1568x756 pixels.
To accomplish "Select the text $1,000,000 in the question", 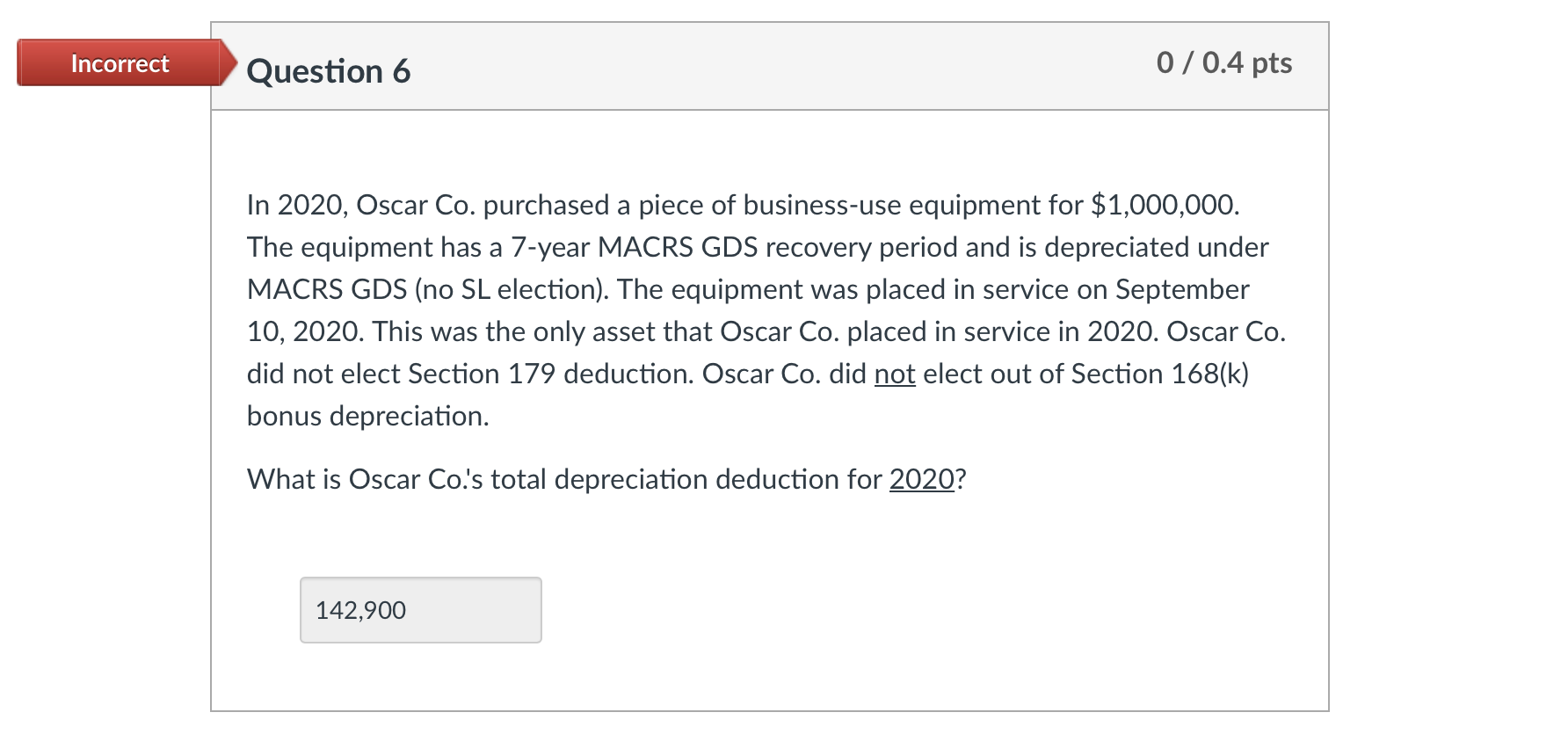I will [x=1164, y=205].
